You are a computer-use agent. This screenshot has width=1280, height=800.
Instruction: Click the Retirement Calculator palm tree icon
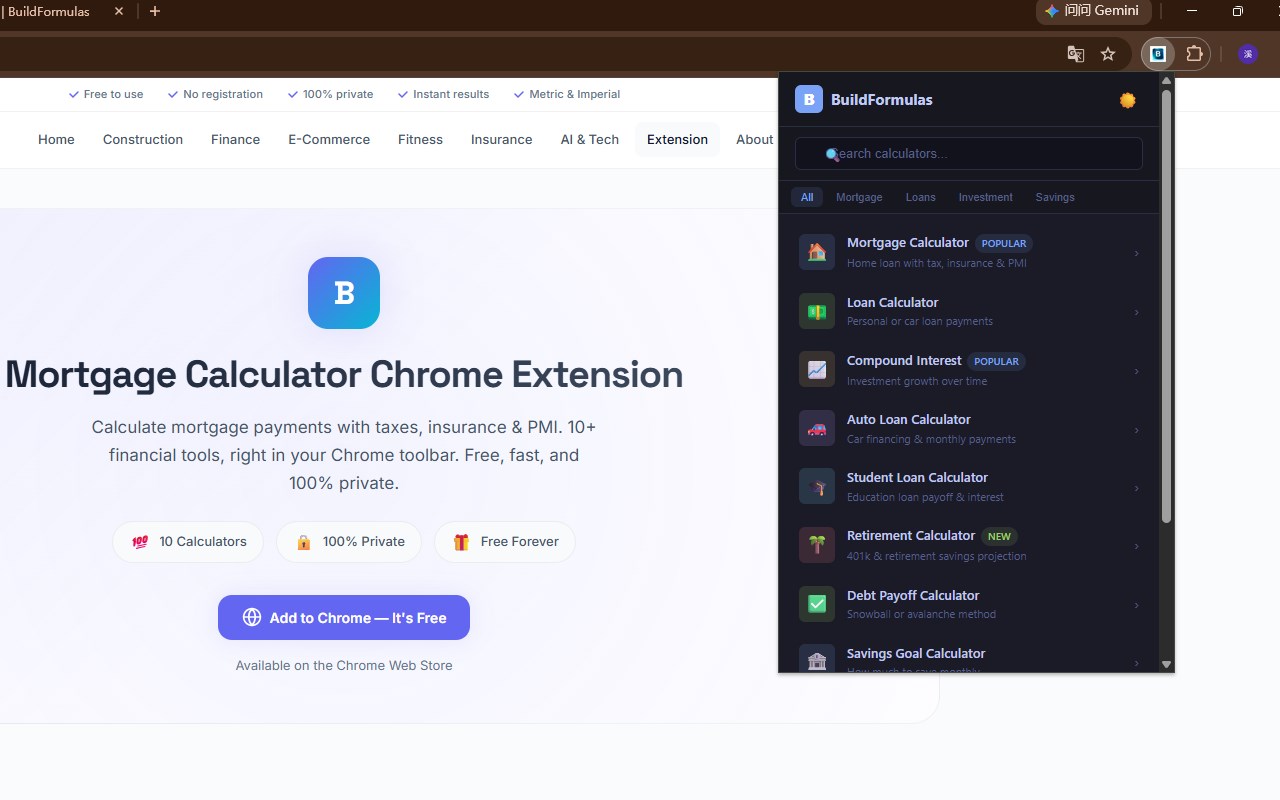tap(817, 545)
